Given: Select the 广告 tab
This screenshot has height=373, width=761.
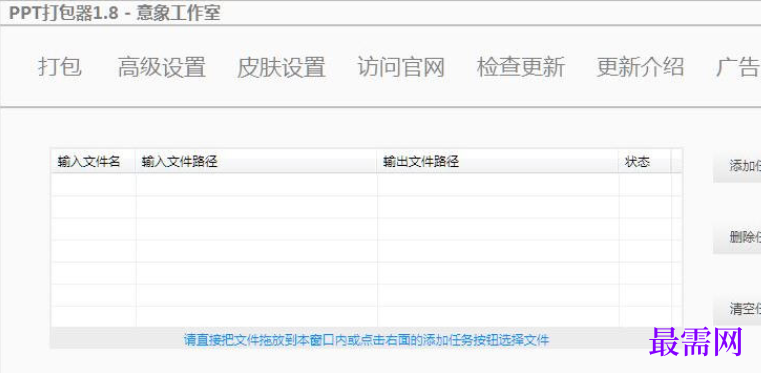Looking at the screenshot, I should [x=738, y=67].
